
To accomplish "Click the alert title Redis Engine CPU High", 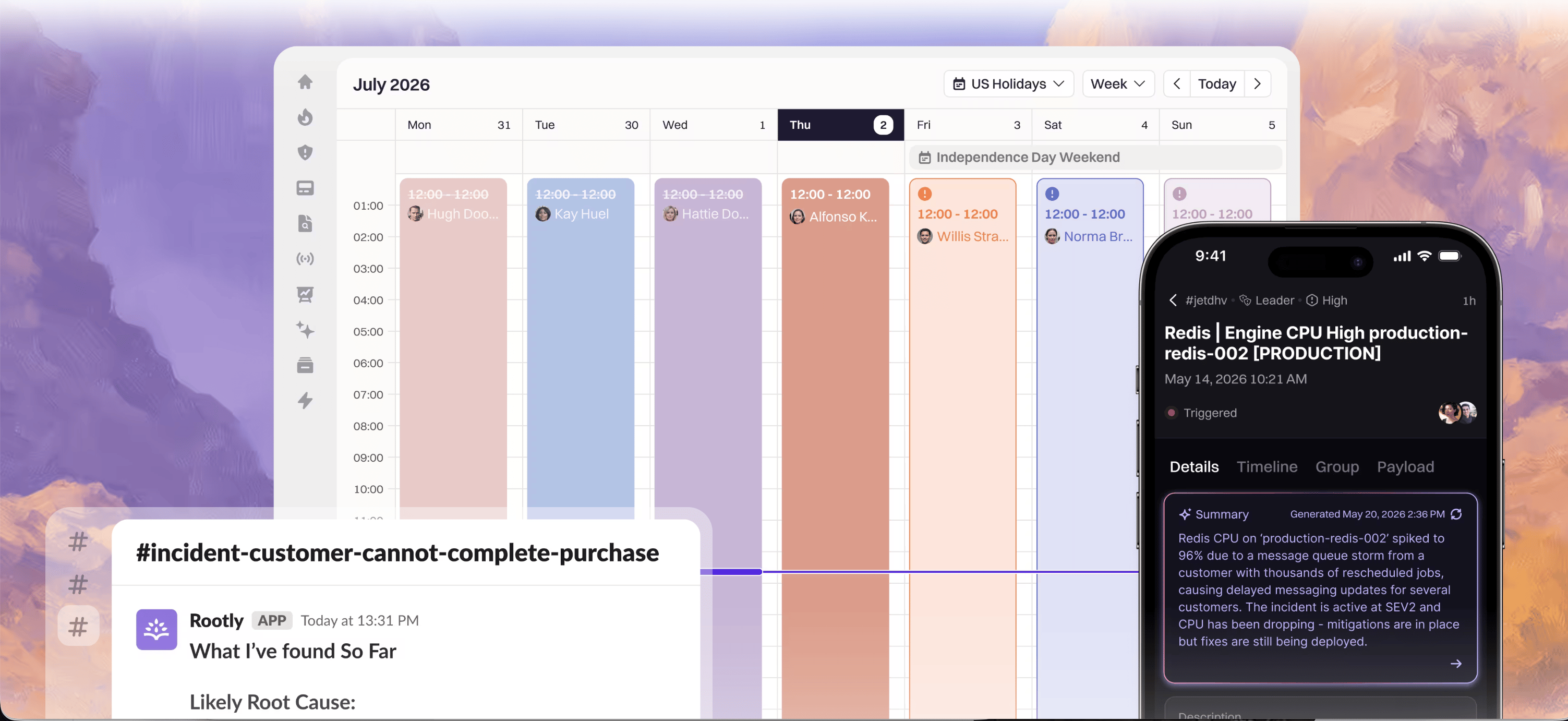I will (1316, 343).
